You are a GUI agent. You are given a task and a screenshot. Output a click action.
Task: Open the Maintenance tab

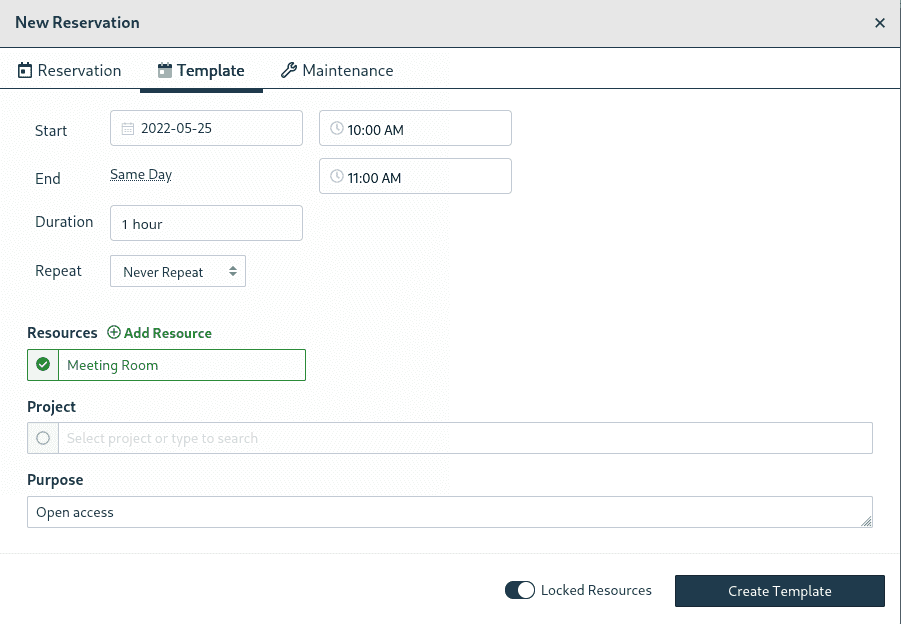[347, 70]
